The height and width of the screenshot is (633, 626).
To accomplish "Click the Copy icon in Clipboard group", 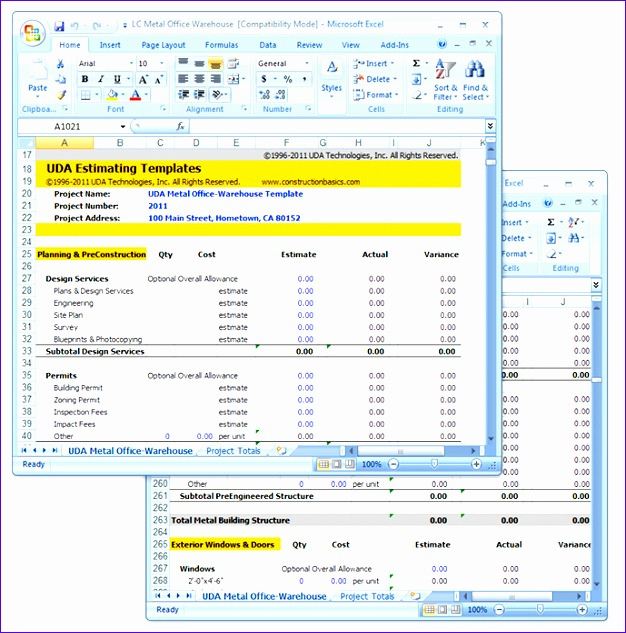I will (x=61, y=79).
